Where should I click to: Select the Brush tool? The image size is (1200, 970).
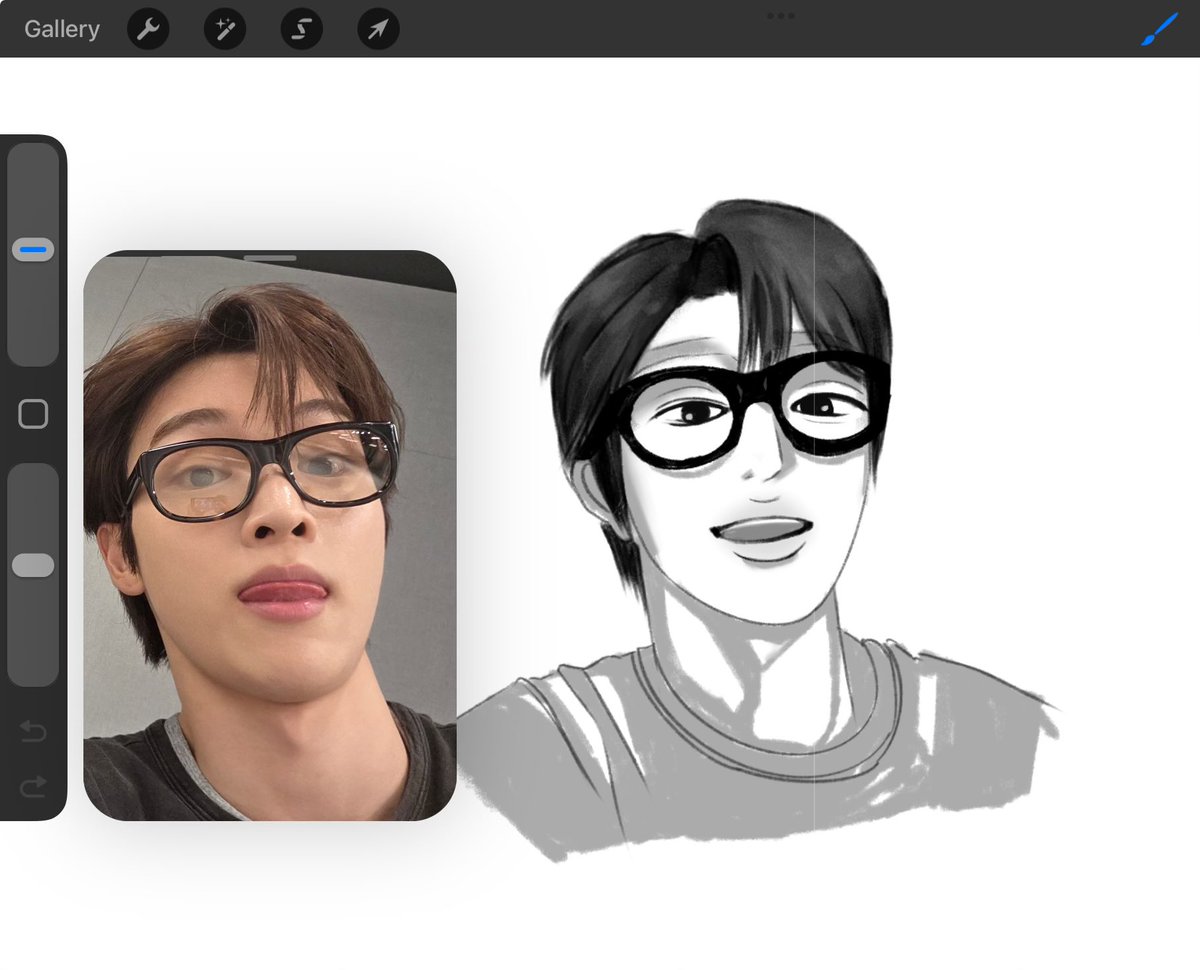(1160, 29)
